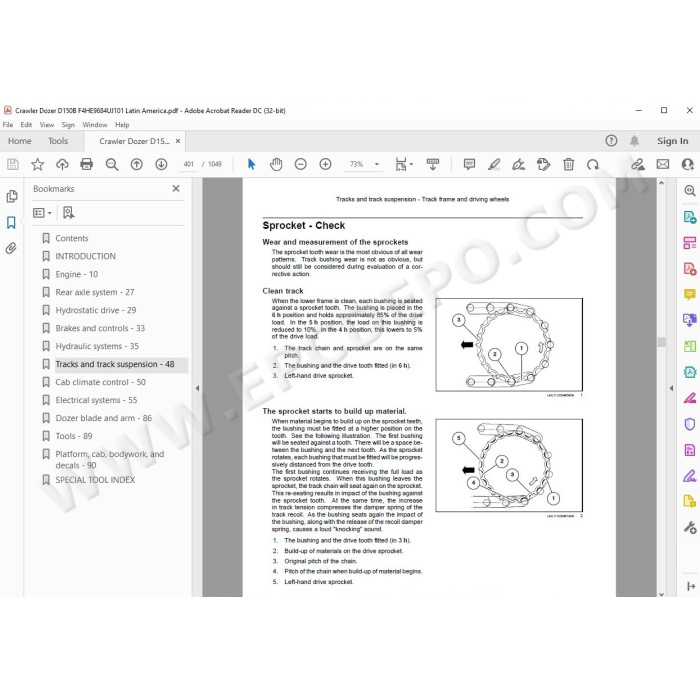Viewport: 700px width, 700px height.
Task: Open Comment tool in right pane
Action: point(690,295)
